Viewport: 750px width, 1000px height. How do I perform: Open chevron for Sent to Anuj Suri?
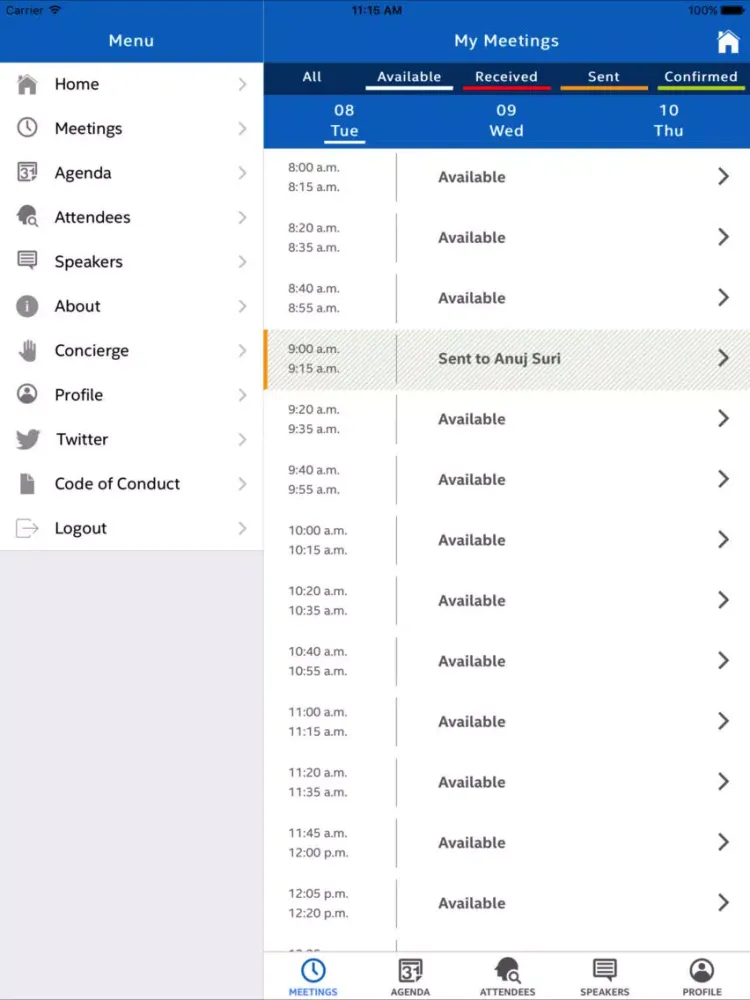point(723,358)
